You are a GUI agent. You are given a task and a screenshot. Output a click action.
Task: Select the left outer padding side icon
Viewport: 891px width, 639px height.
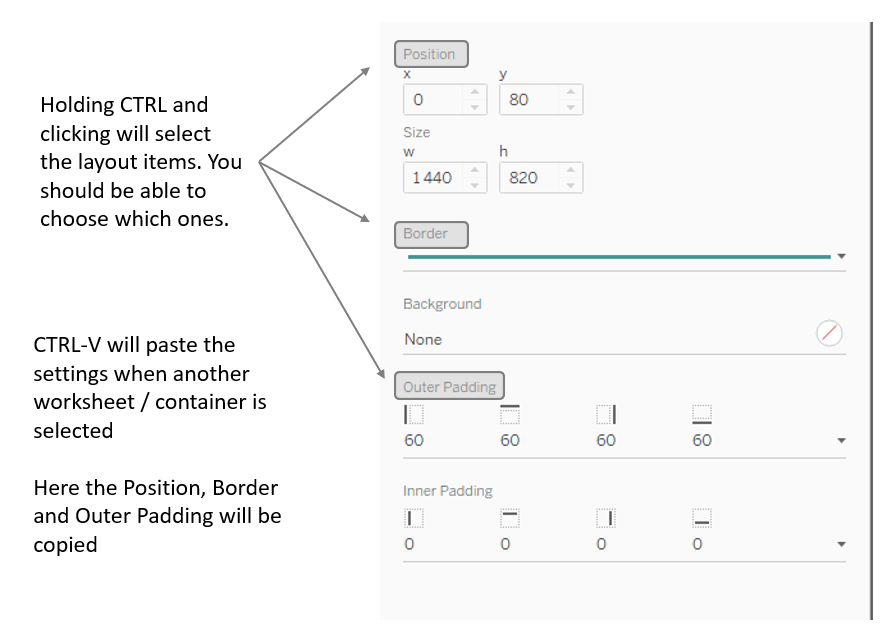point(414,413)
